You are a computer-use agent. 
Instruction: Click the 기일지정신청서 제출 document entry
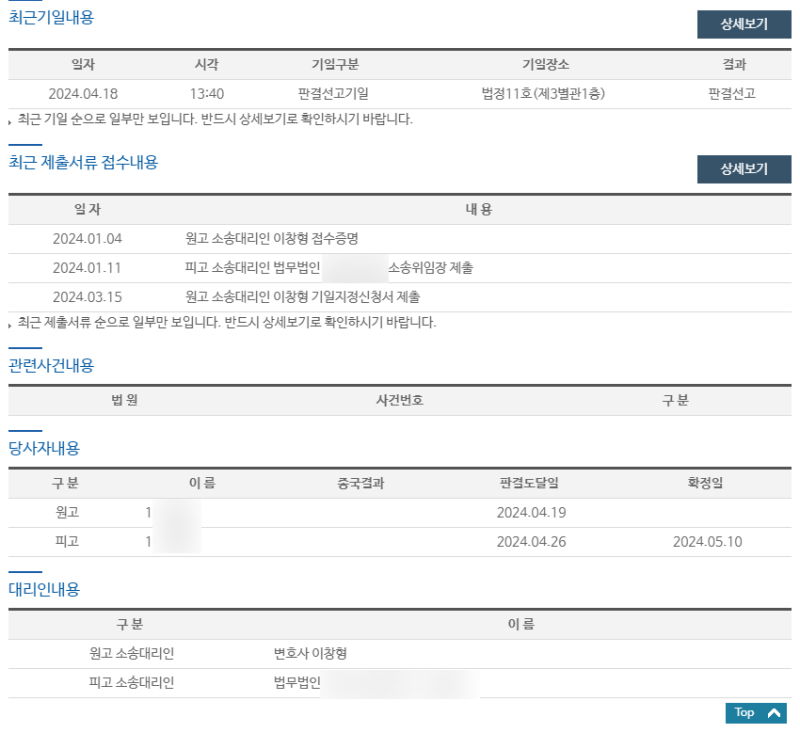pyautogui.click(x=302, y=297)
